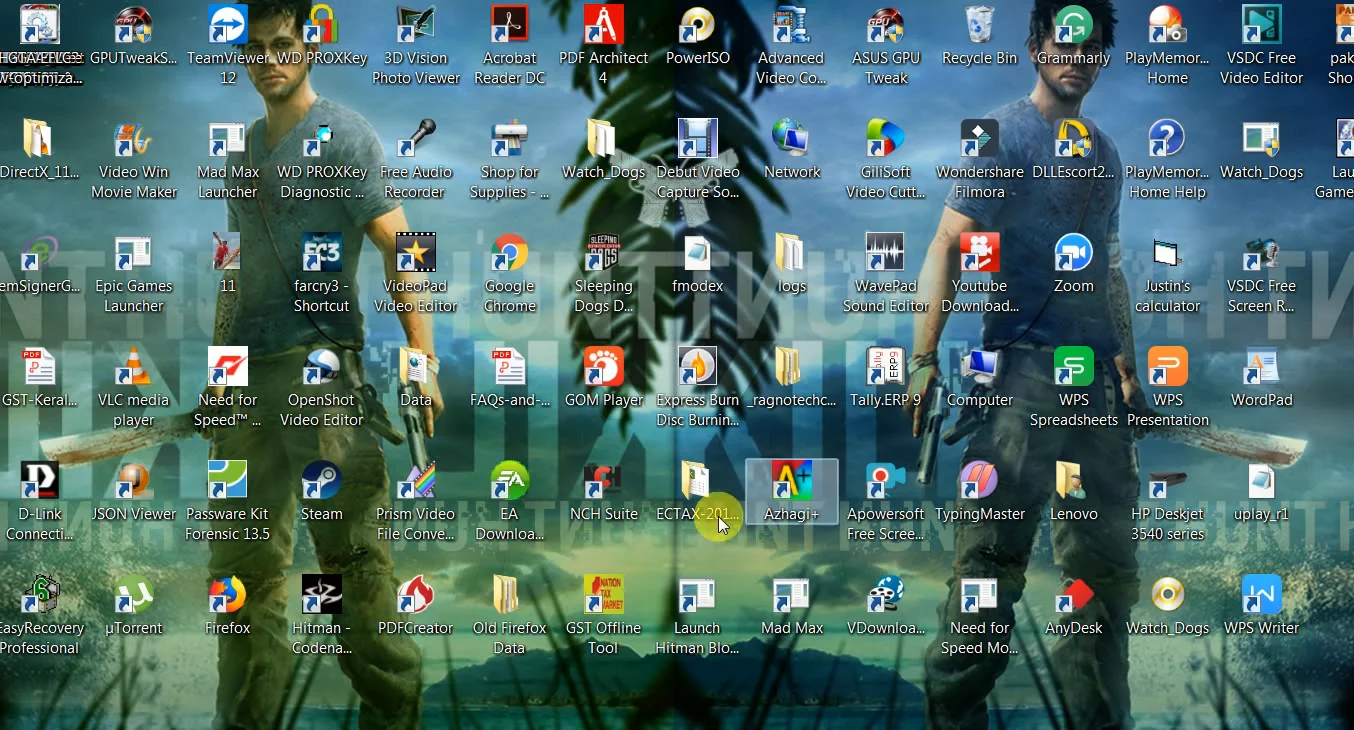
Task: Click the TypingMaster icon
Action: pyautogui.click(x=980, y=481)
